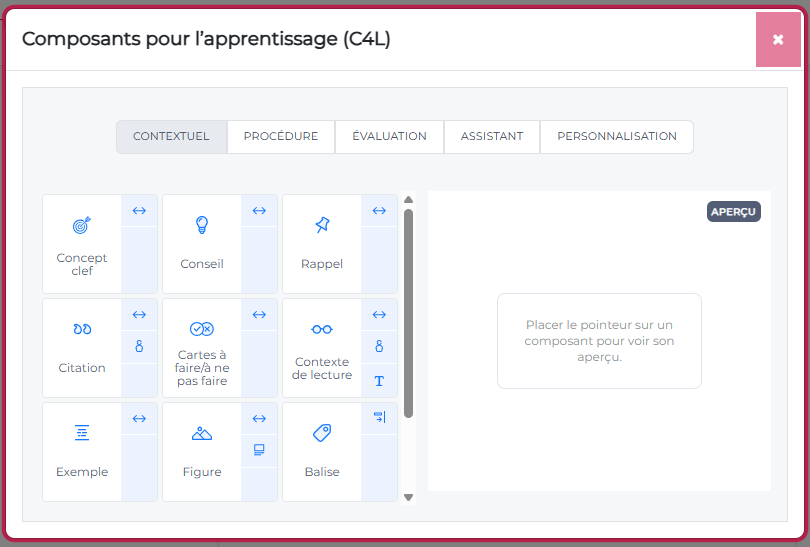The width and height of the screenshot is (810, 547).
Task: Insert the Exemple component
Action: (x=82, y=452)
